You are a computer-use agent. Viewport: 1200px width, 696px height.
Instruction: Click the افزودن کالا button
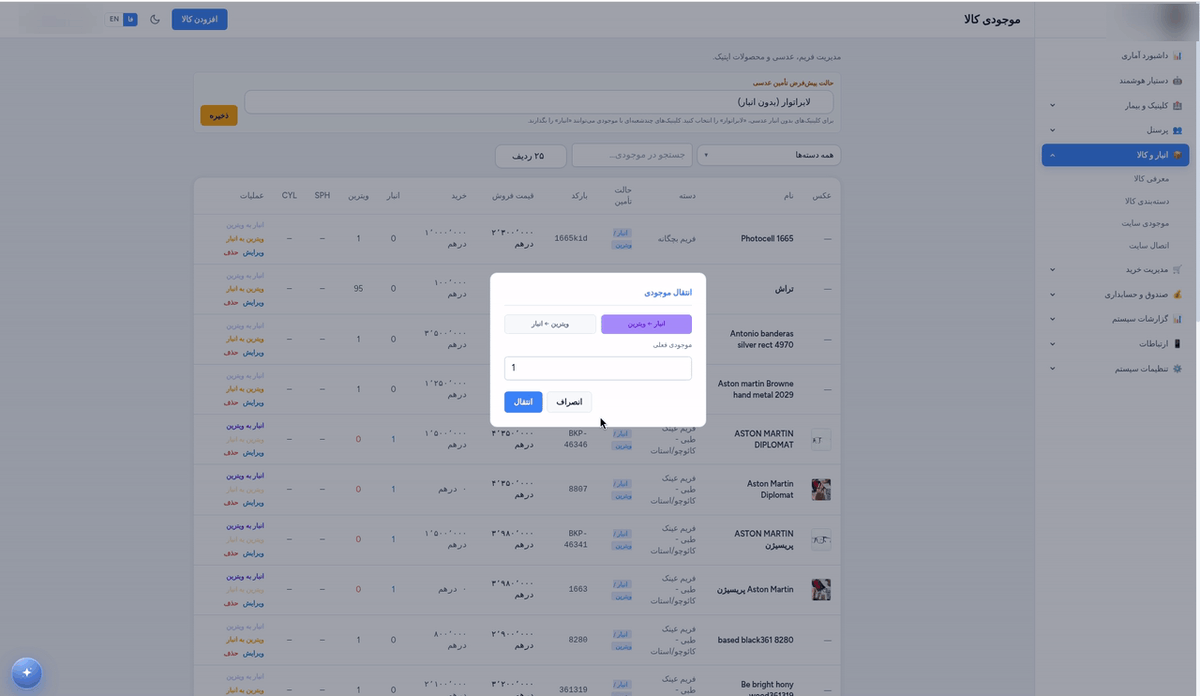pos(200,19)
